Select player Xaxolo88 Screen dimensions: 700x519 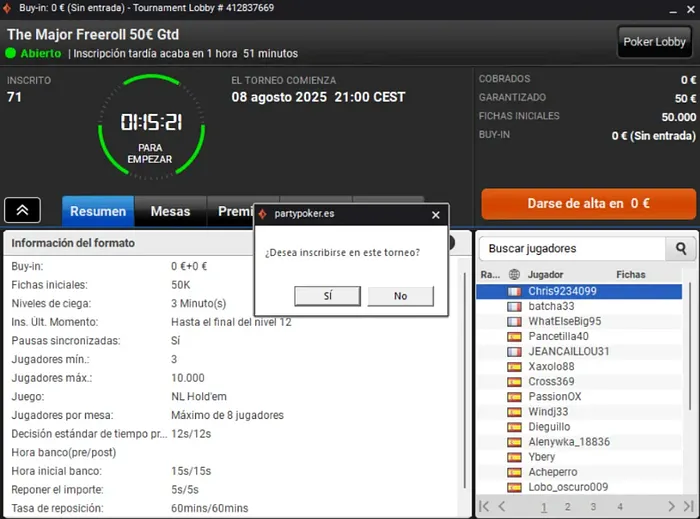pyautogui.click(x=579, y=366)
